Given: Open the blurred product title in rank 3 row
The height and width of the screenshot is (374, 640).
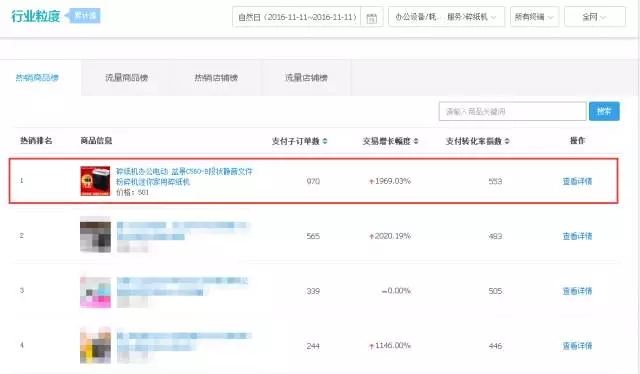Looking at the screenshot, I should pyautogui.click(x=182, y=286).
